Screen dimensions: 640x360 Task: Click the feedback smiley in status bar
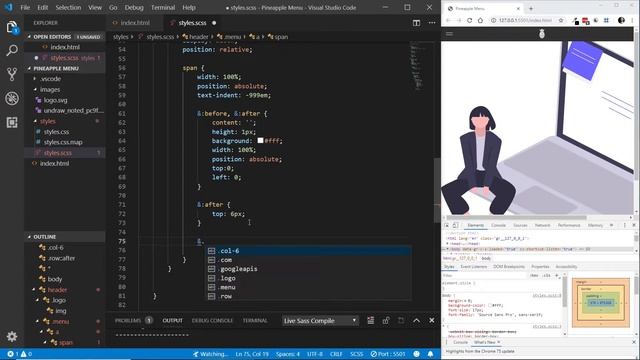(416, 354)
